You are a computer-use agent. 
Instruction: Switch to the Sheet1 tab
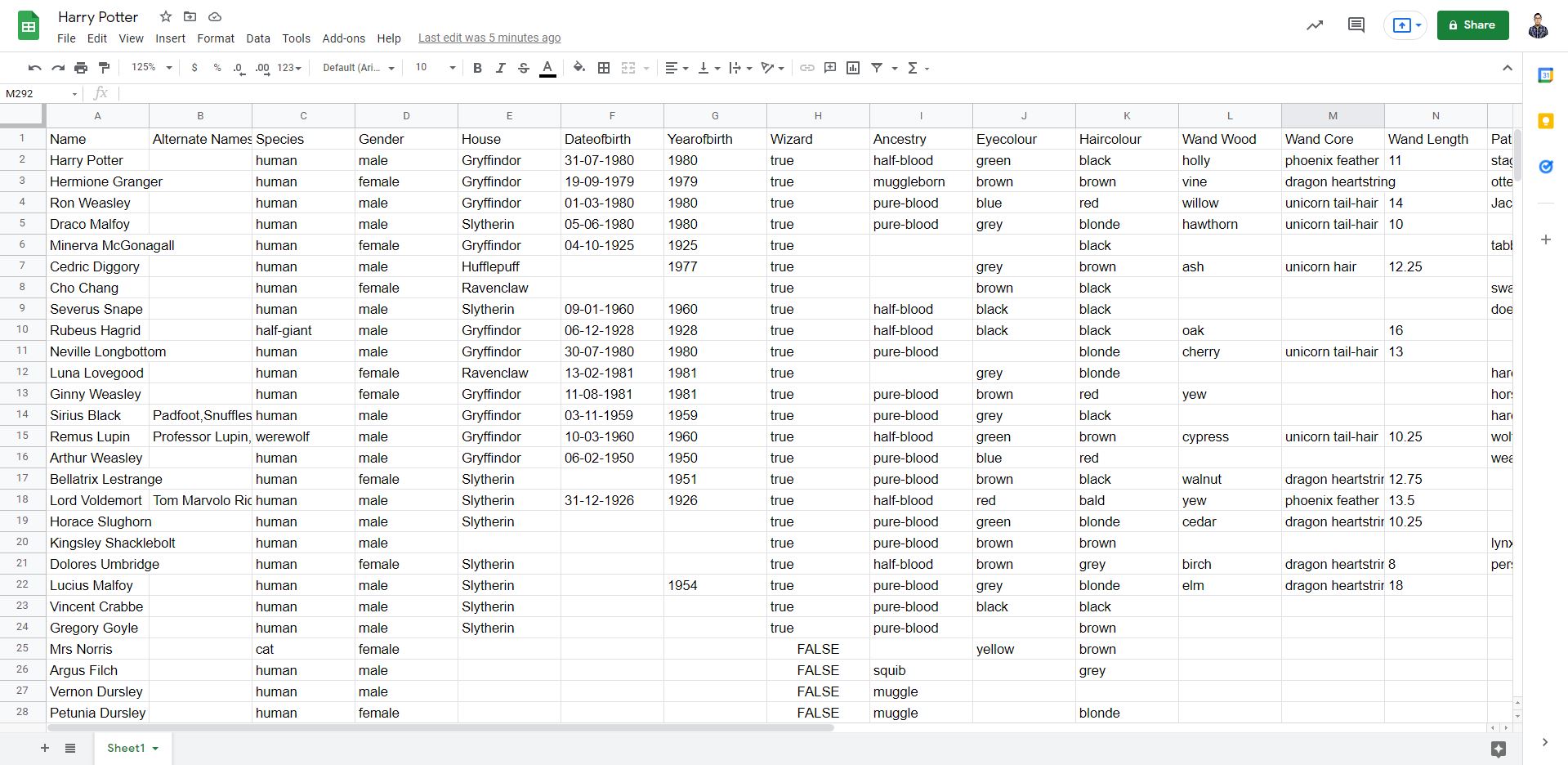click(127, 748)
